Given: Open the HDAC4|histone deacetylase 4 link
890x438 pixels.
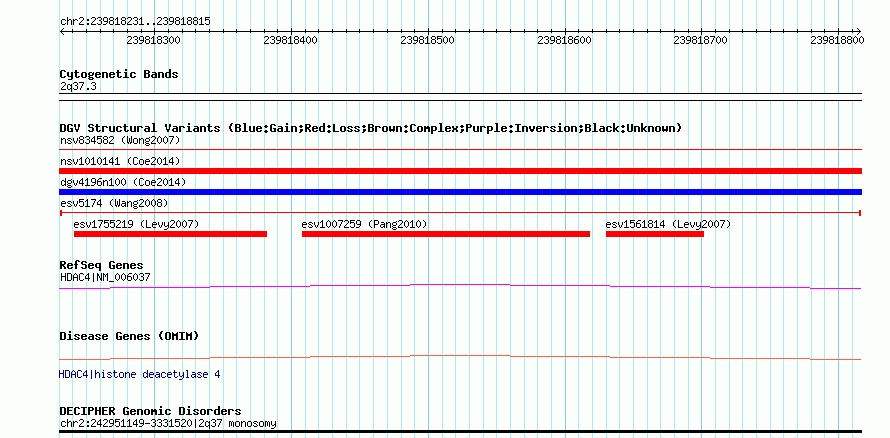Looking at the screenshot, I should [140, 374].
